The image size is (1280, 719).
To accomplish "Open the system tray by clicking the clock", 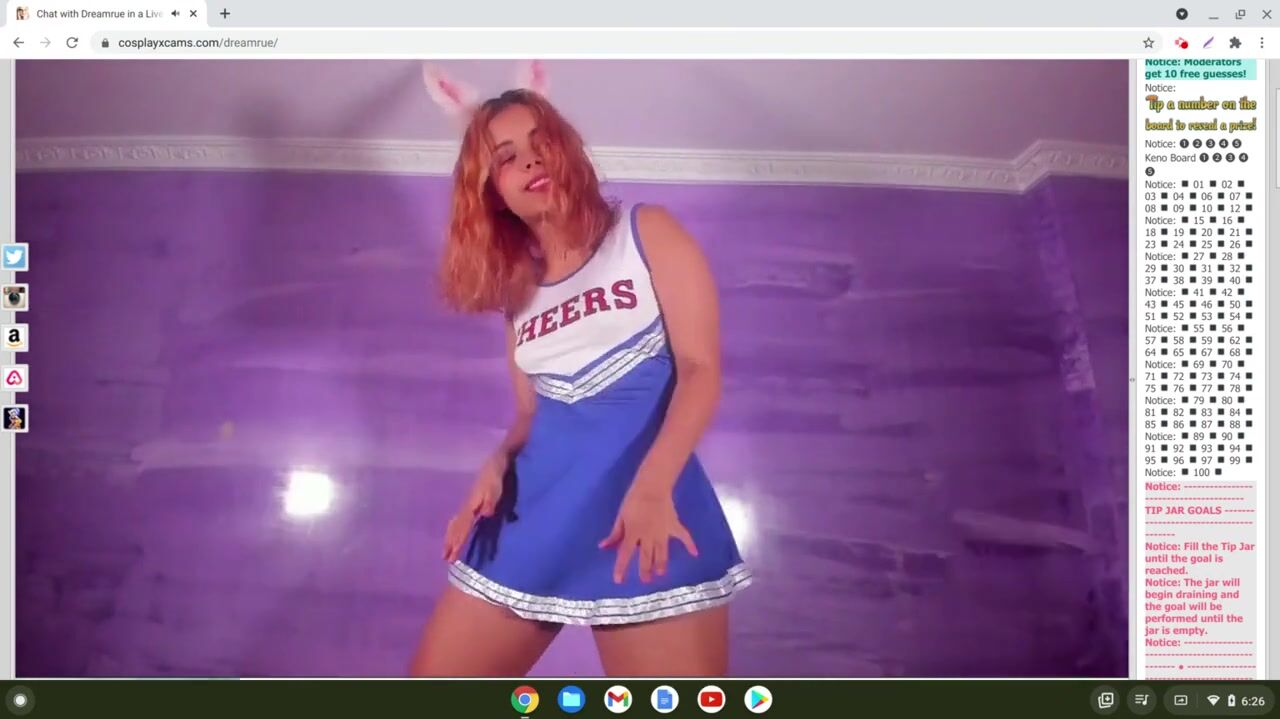I will point(1252,700).
